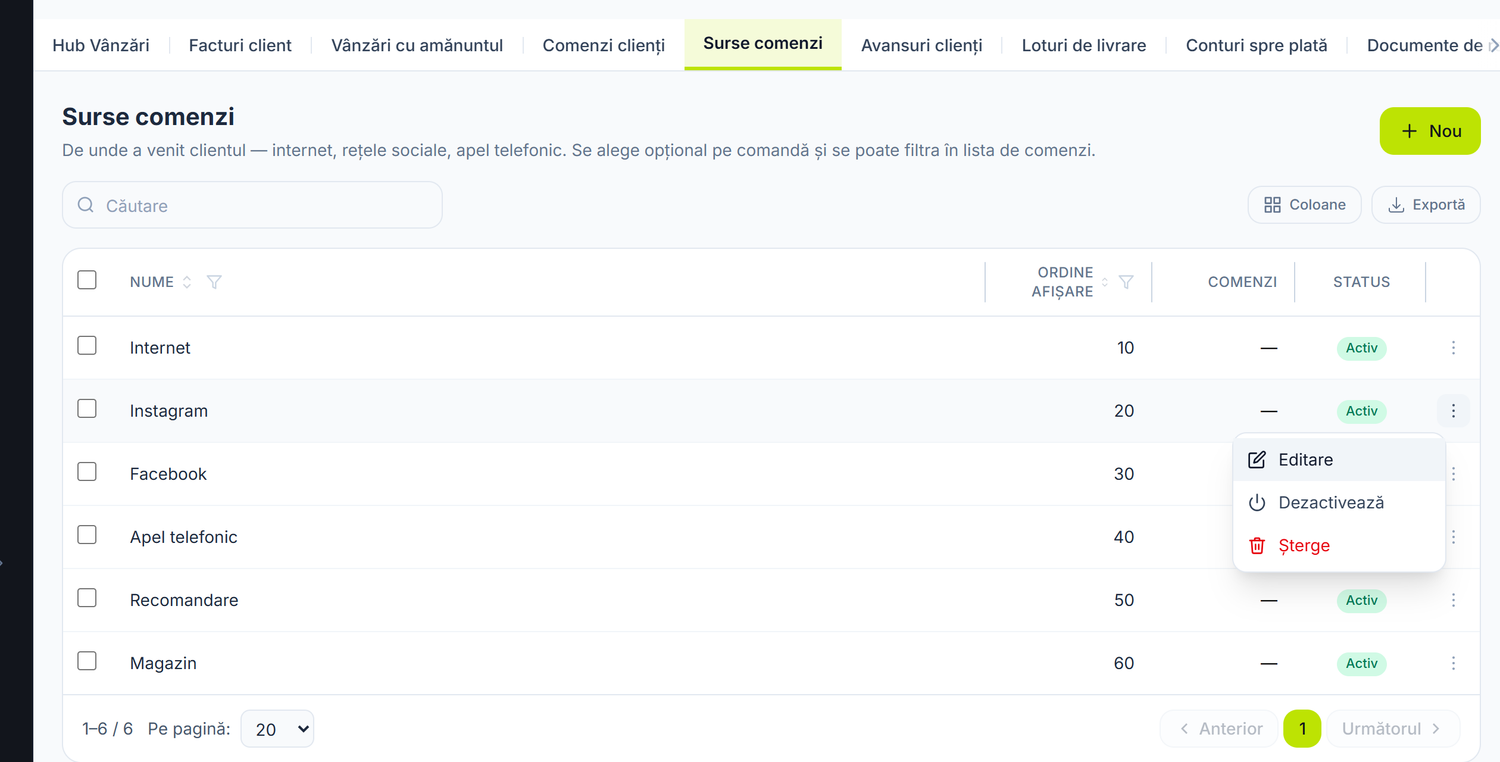Click the Anterior pagination button
This screenshot has width=1500, height=762.
click(1220, 729)
